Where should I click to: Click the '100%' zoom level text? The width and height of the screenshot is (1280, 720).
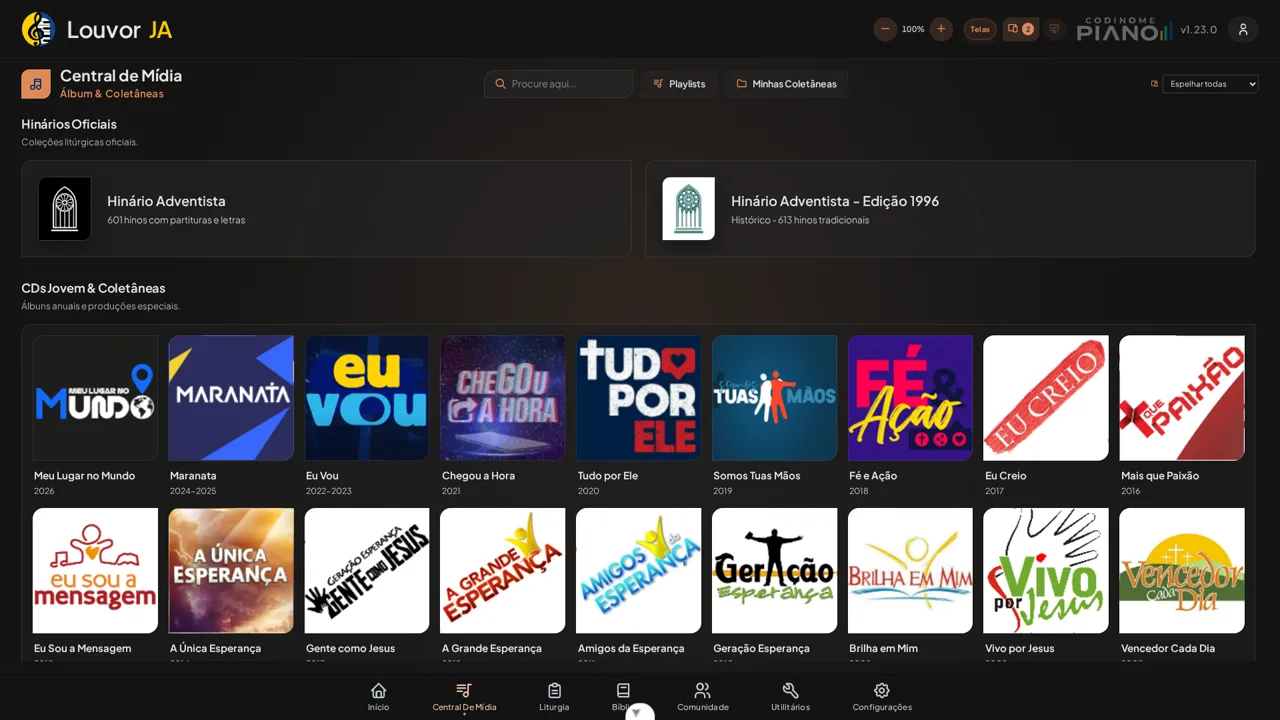[913, 29]
